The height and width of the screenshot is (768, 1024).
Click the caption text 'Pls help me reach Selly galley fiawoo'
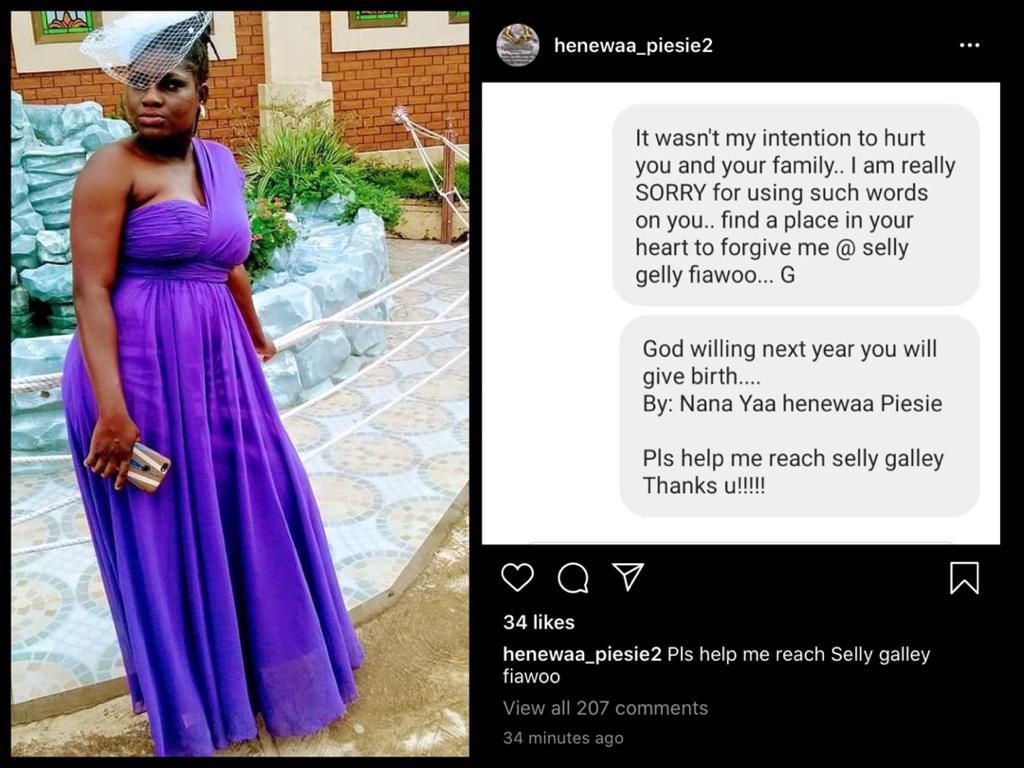tap(798, 655)
